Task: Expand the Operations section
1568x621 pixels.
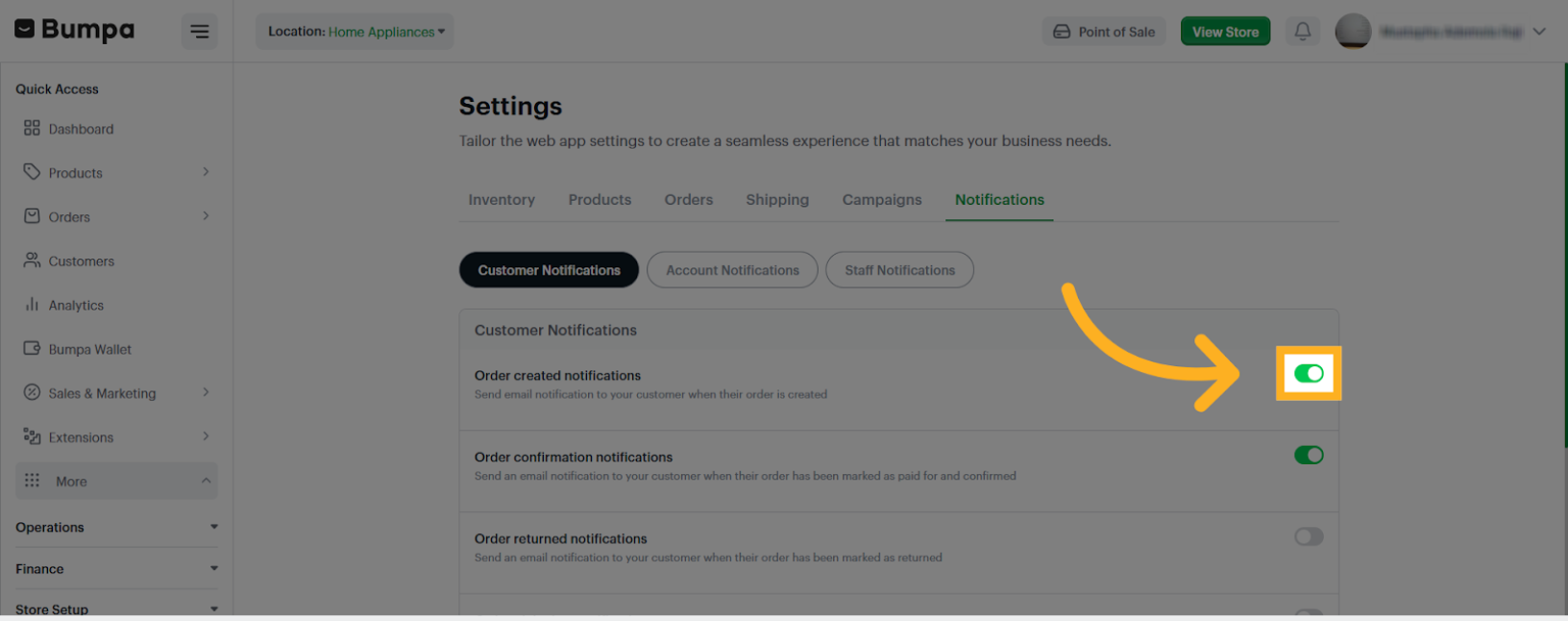Action: point(117,527)
